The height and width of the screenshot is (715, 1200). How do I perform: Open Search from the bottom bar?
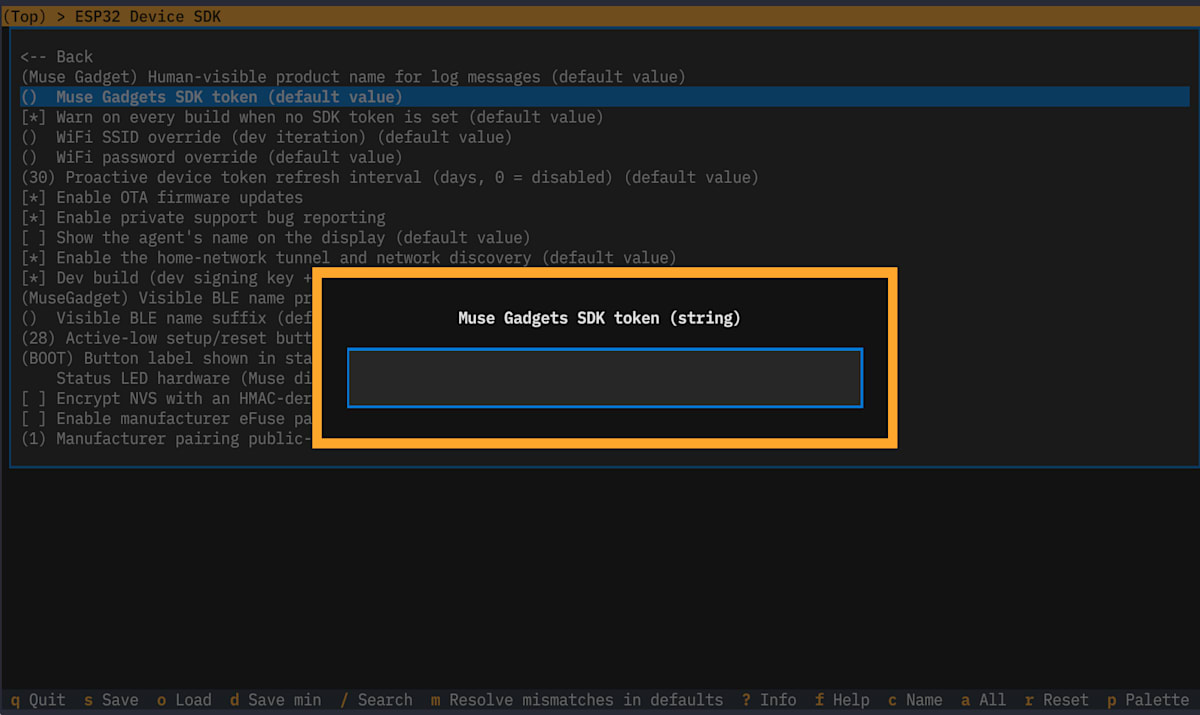coord(376,700)
